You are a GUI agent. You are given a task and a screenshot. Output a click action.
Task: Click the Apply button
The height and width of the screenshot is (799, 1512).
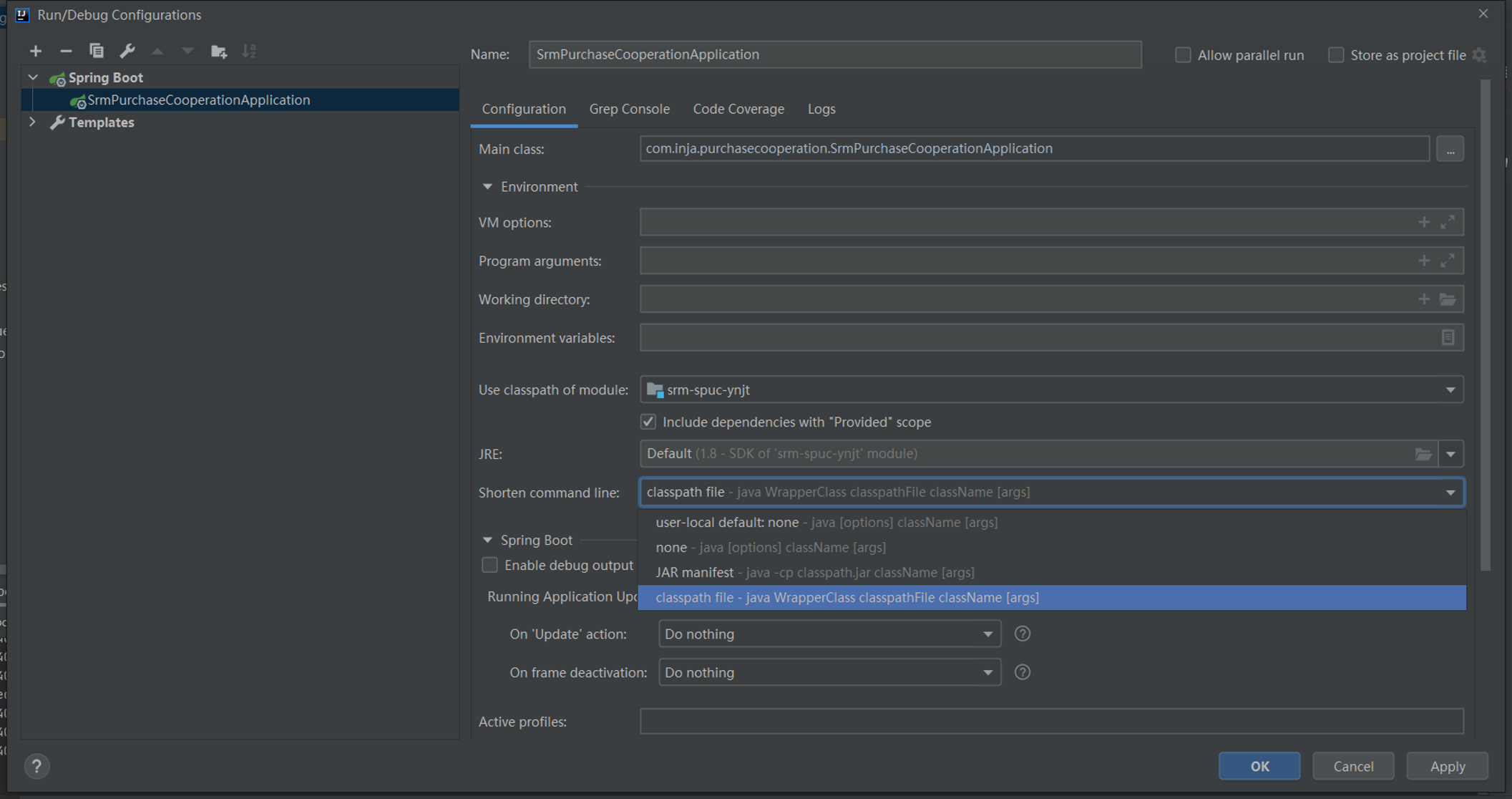click(1447, 766)
